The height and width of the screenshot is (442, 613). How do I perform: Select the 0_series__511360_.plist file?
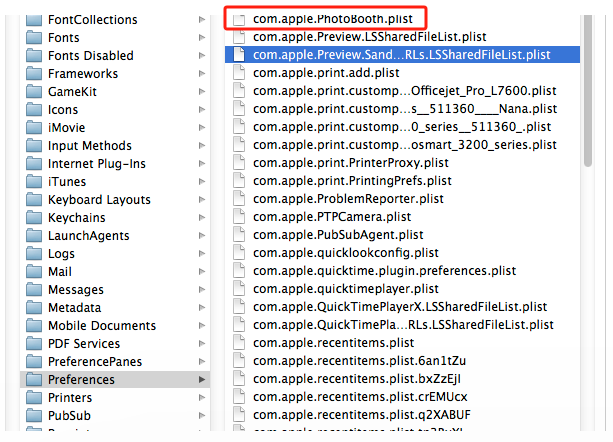tap(402, 127)
